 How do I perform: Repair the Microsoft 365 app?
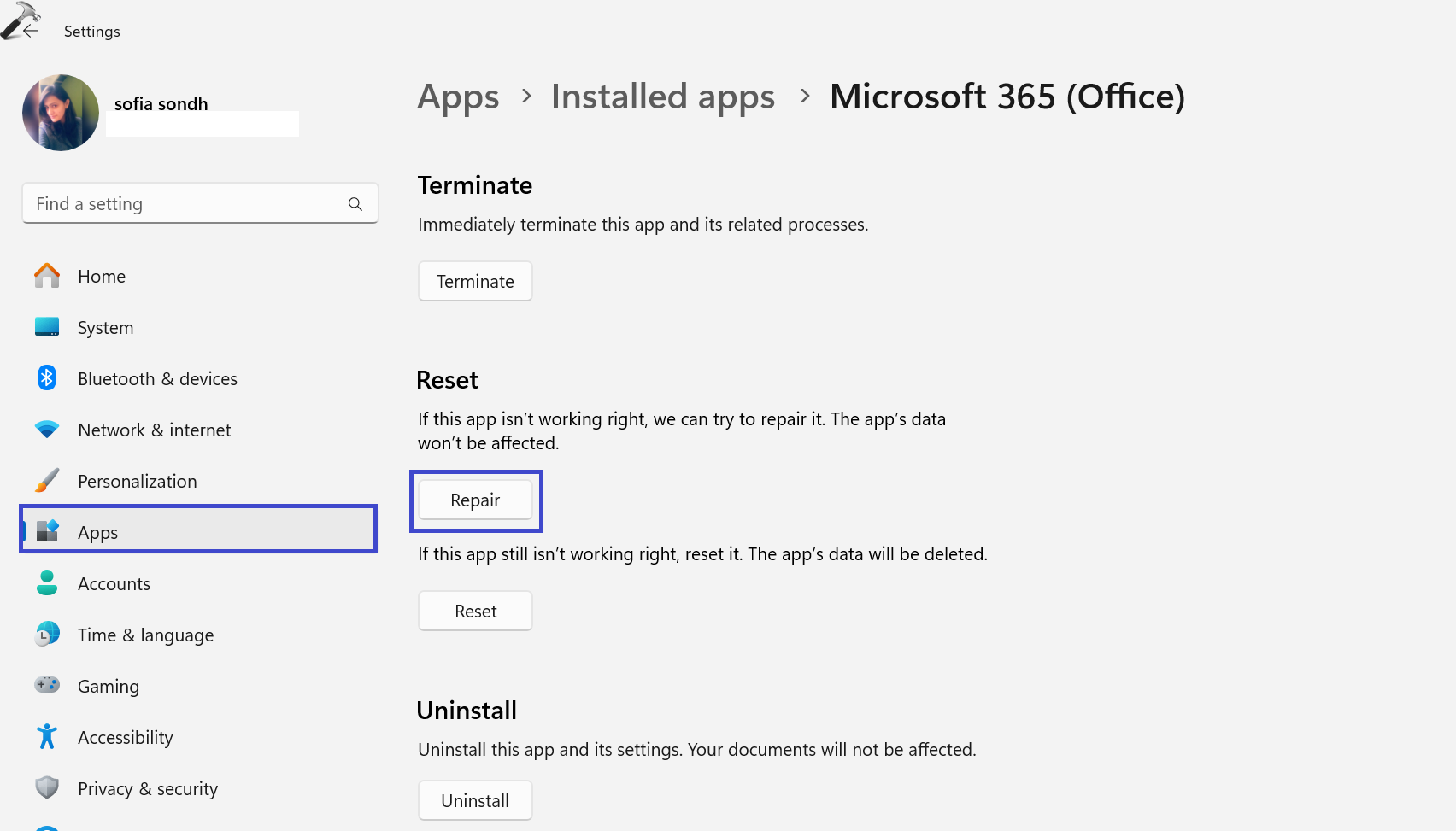pyautogui.click(x=475, y=500)
